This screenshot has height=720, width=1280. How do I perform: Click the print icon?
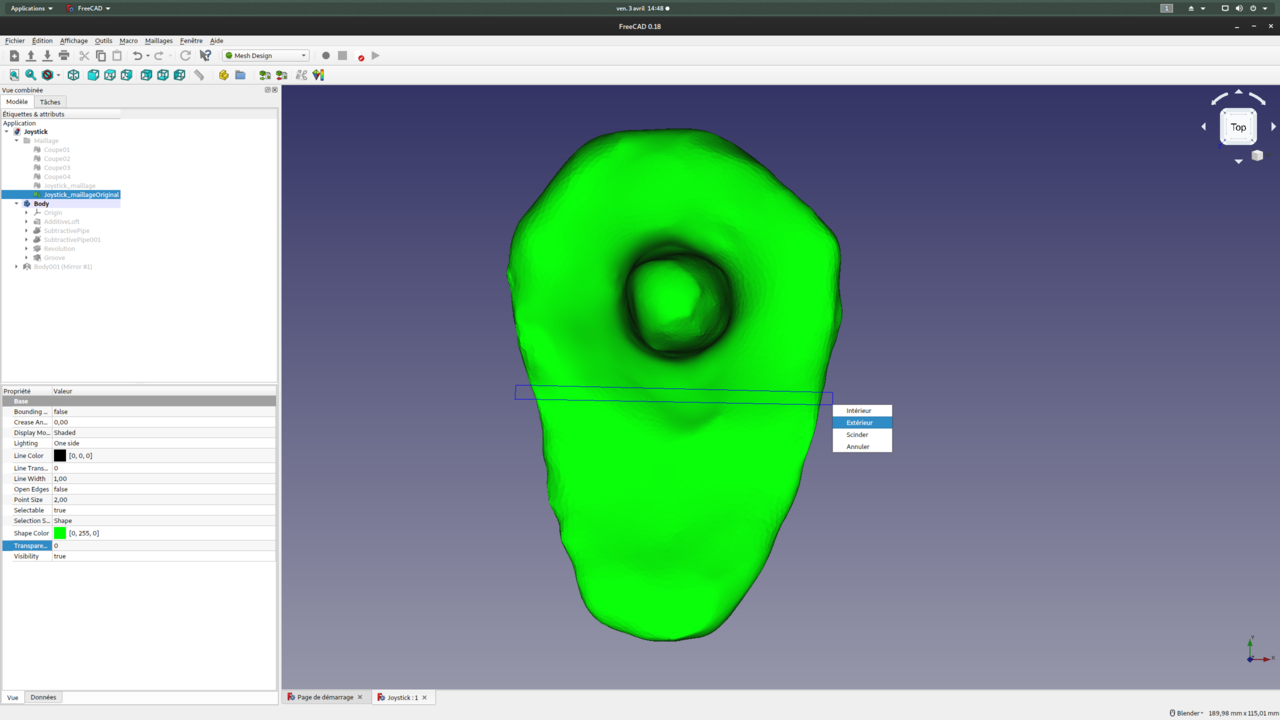[x=64, y=56]
